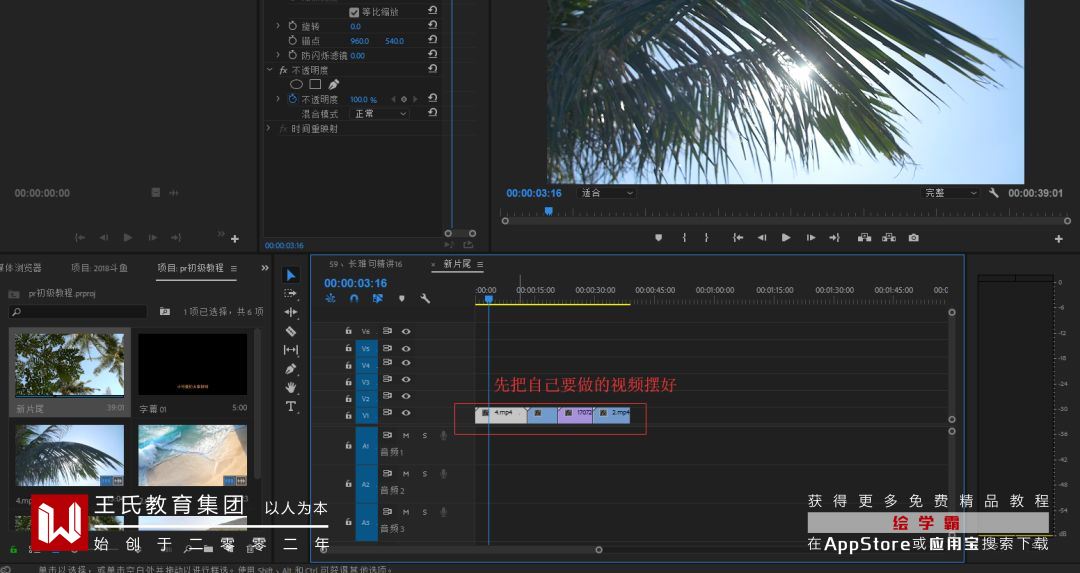This screenshot has height=573, width=1080.
Task: Select the Slip tool
Action: click(x=291, y=350)
